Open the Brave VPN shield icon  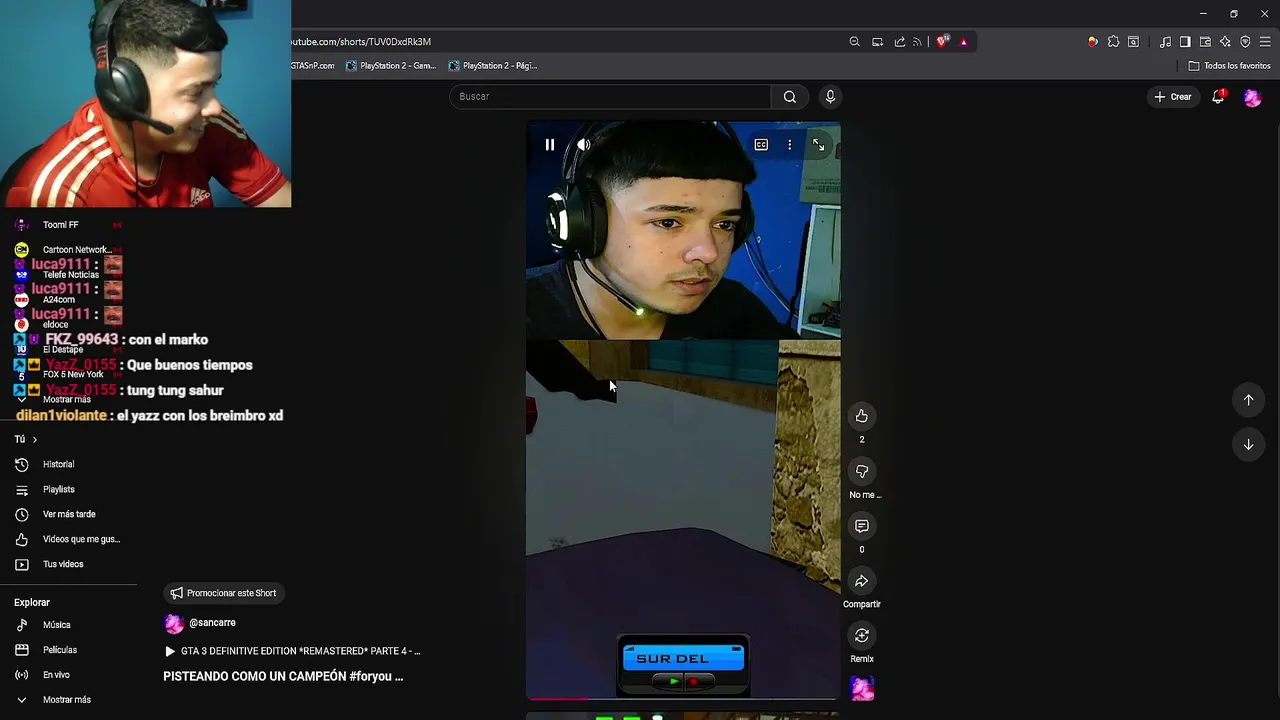click(x=1245, y=42)
